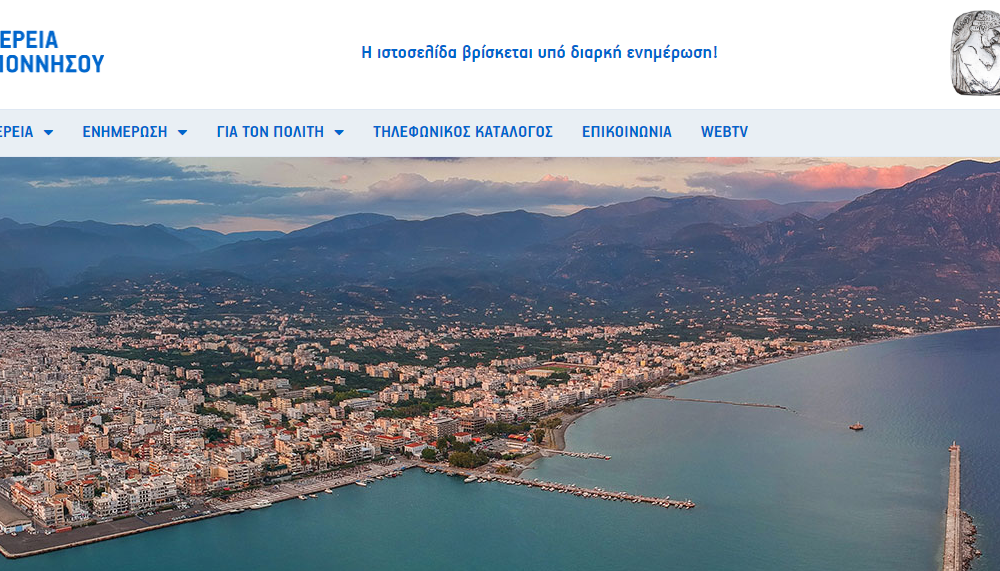Image resolution: width=1000 pixels, height=571 pixels.
Task: Expand the dropdown arrow beside ΕΡΕΙΑ
Action: [48, 133]
